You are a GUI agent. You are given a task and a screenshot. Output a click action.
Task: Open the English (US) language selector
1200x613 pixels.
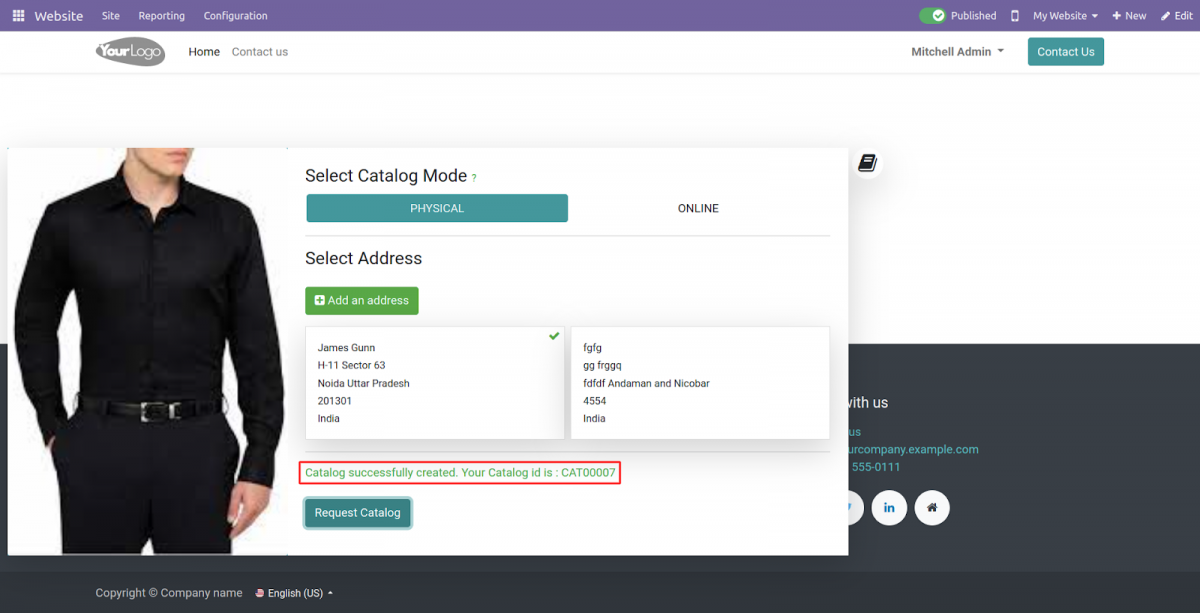[292, 592]
